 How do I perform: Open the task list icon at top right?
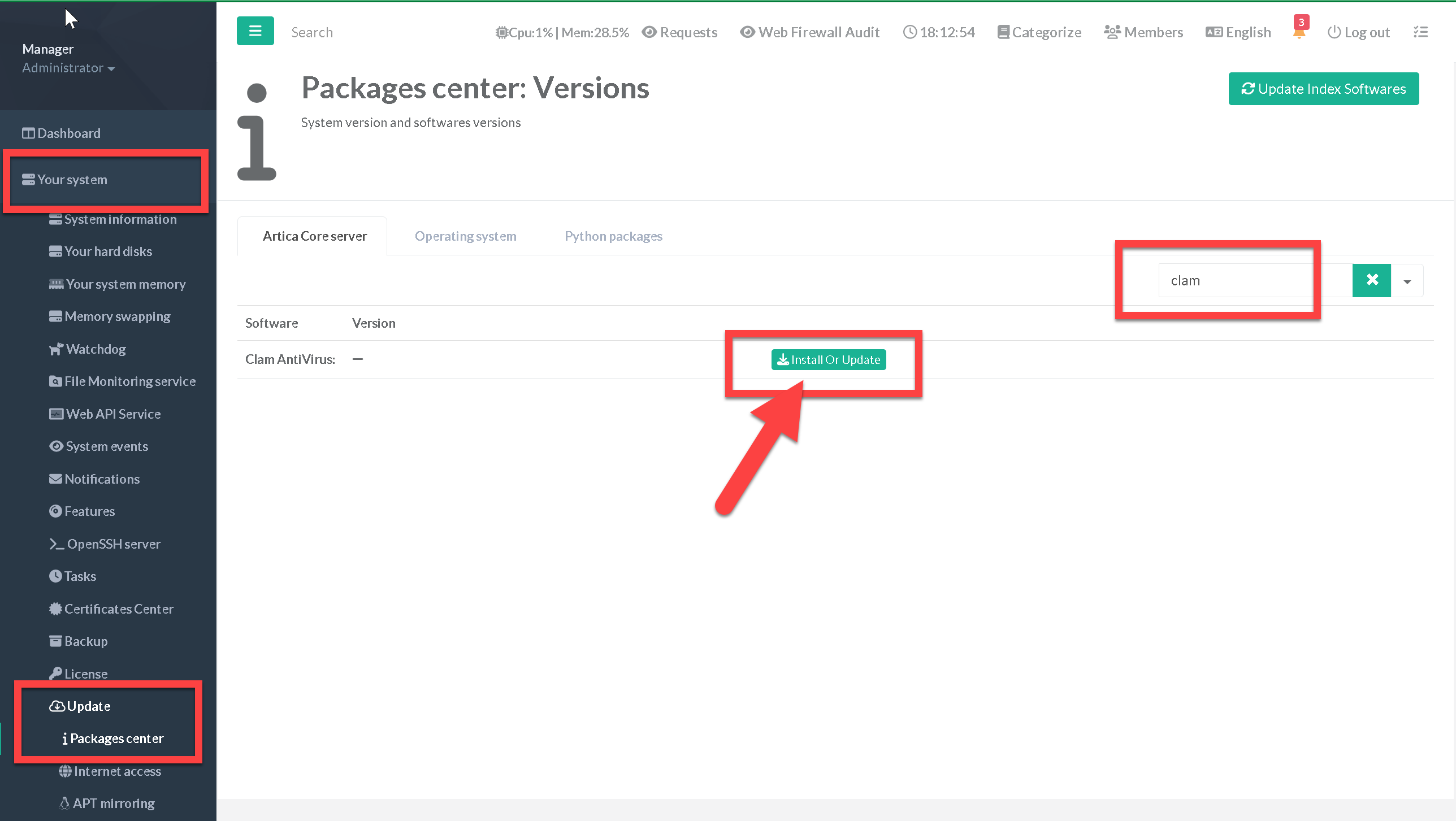(x=1420, y=32)
